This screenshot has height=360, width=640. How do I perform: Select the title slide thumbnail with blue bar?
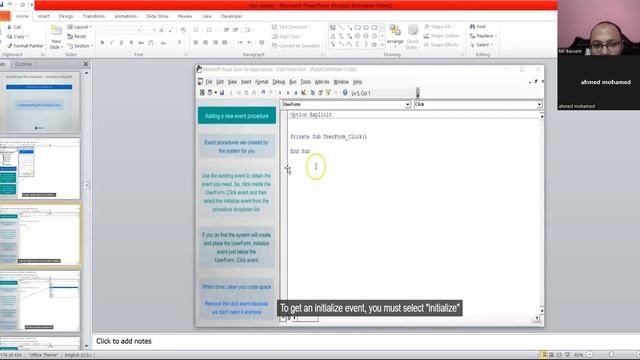point(40,102)
